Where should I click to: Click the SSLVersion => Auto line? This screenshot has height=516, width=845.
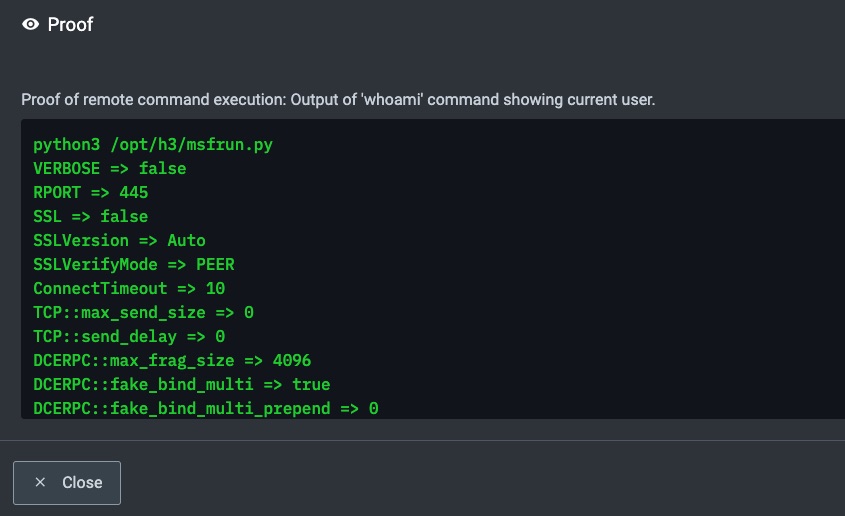click(119, 240)
